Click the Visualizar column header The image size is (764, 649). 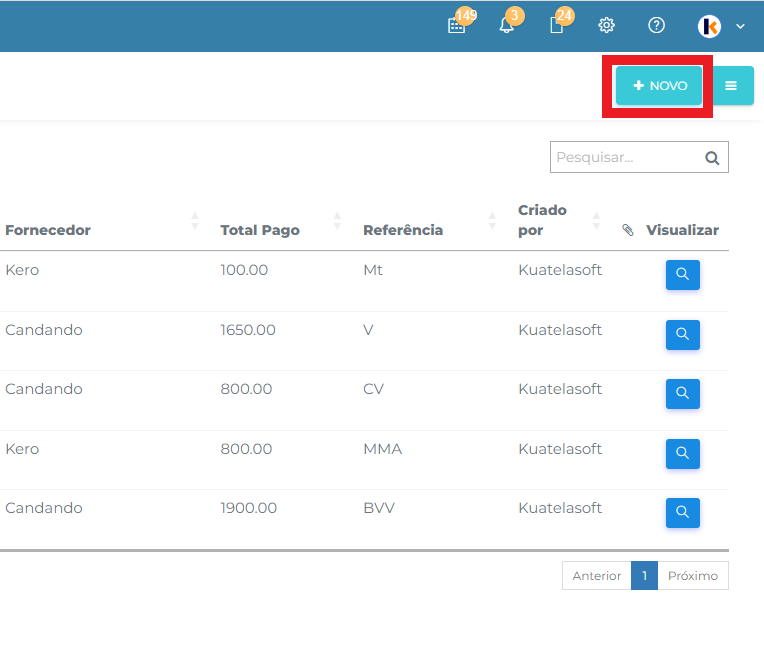(682, 230)
